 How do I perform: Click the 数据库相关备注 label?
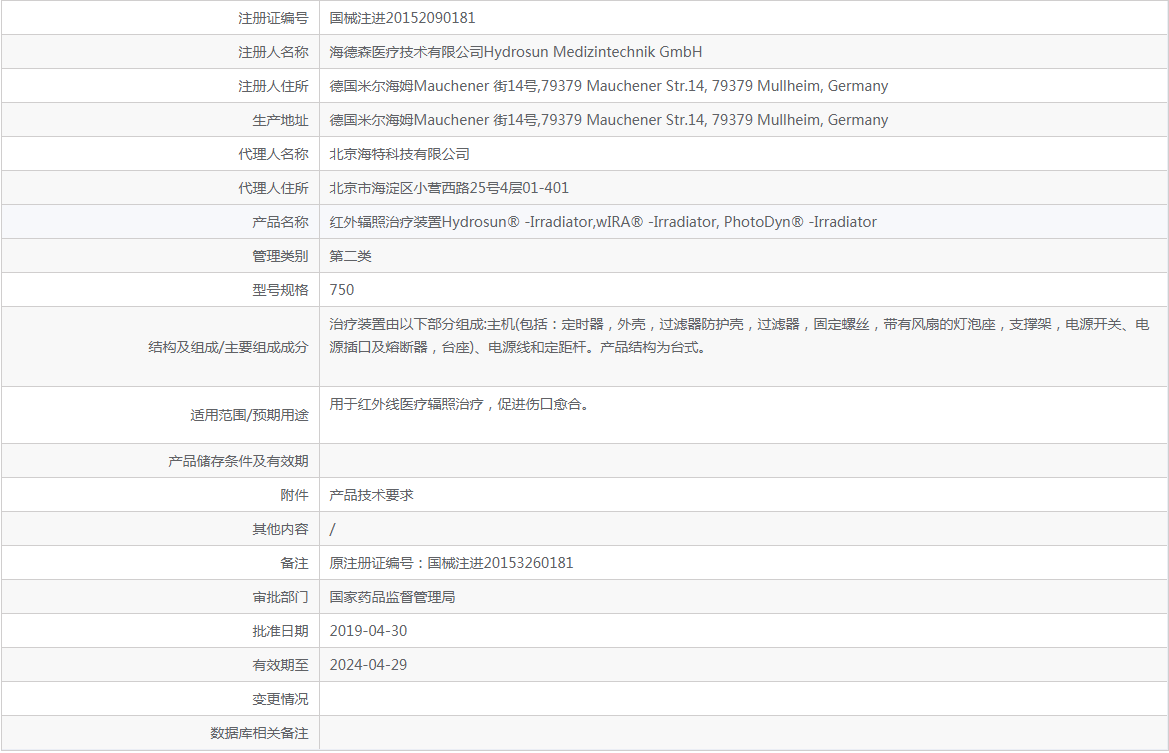(x=259, y=734)
